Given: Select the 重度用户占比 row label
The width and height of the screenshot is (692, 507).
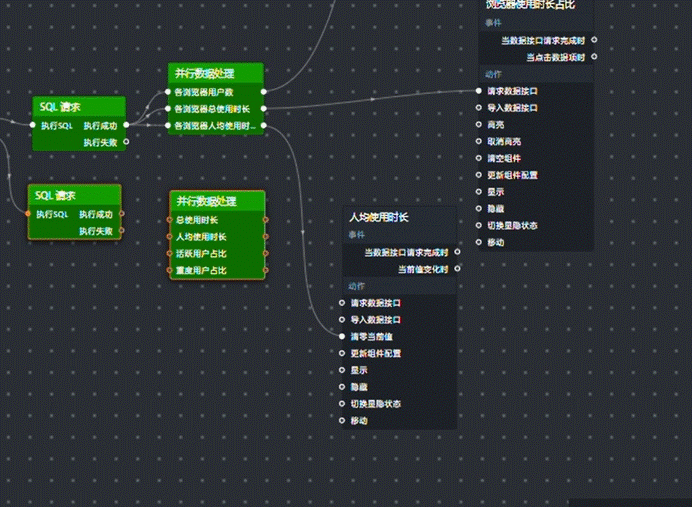Looking at the screenshot, I should pos(201,270).
